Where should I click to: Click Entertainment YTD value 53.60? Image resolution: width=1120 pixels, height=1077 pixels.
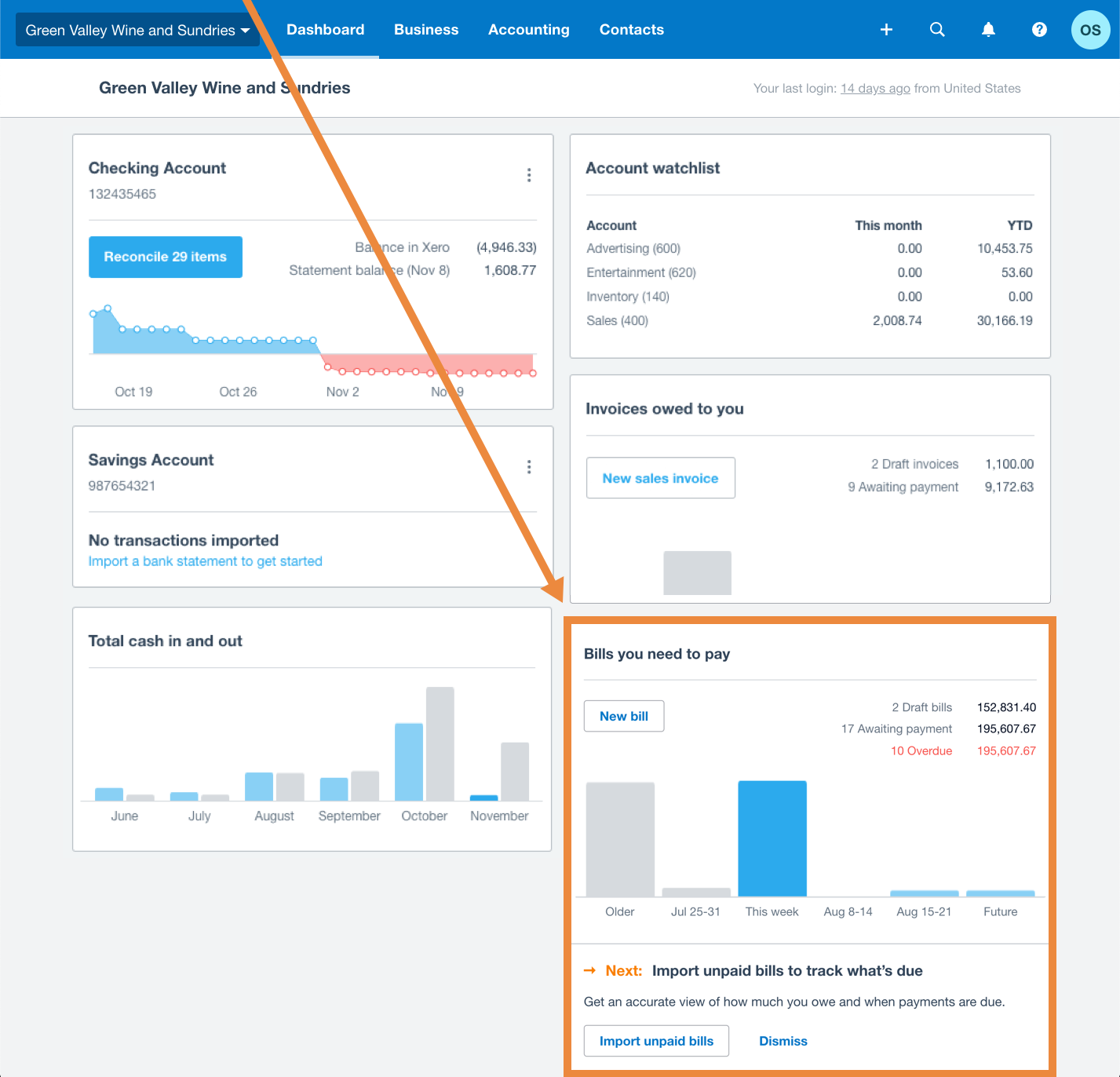coord(1017,272)
